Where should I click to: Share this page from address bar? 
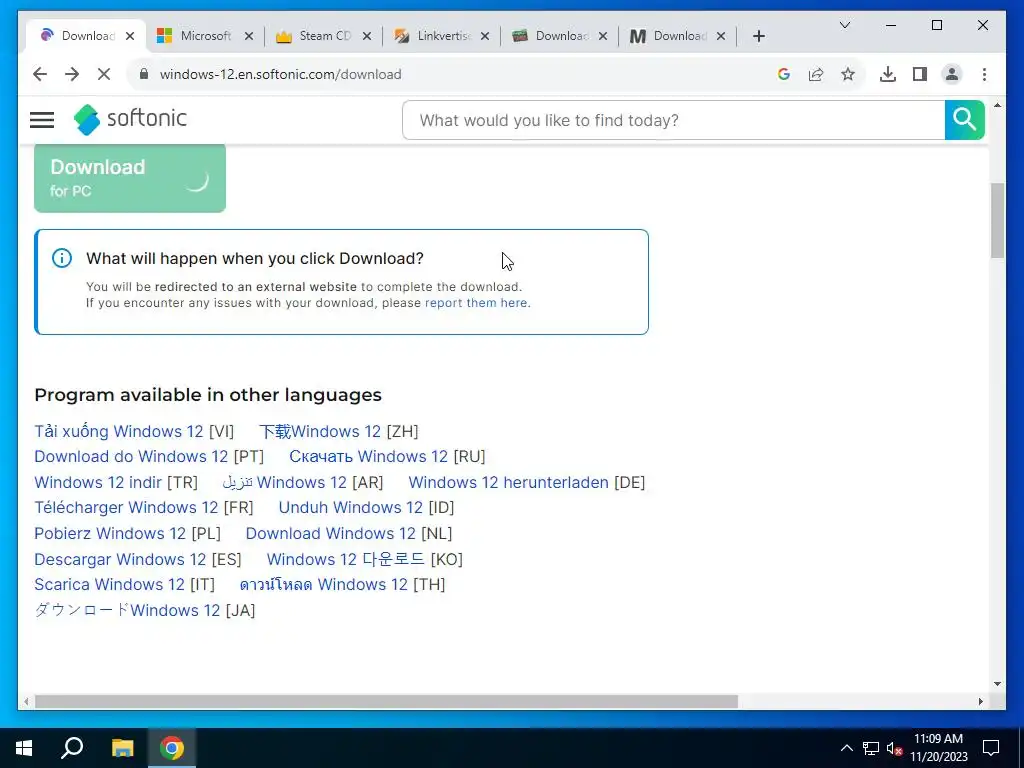pos(816,74)
